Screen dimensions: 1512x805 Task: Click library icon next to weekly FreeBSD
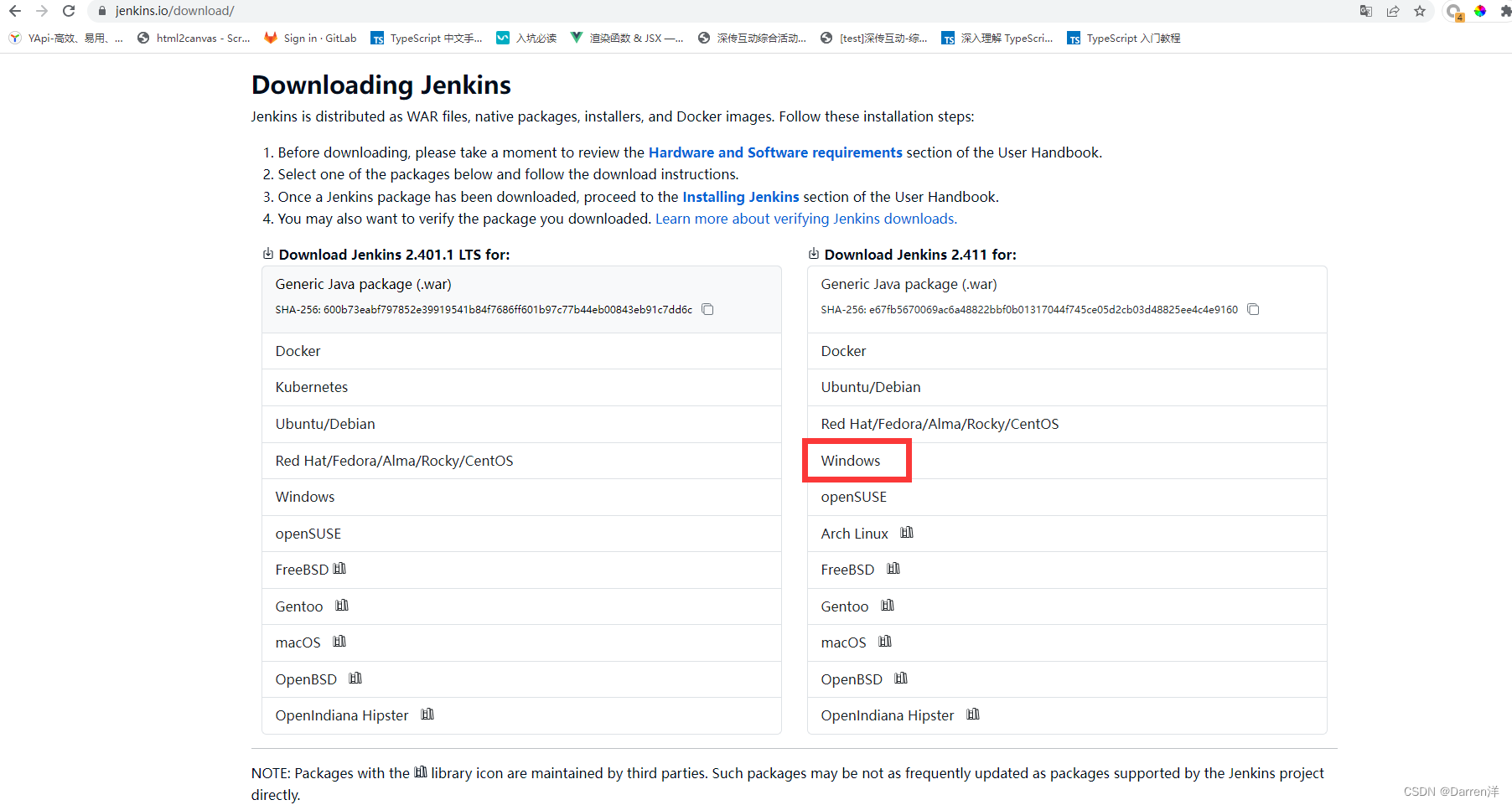(893, 569)
